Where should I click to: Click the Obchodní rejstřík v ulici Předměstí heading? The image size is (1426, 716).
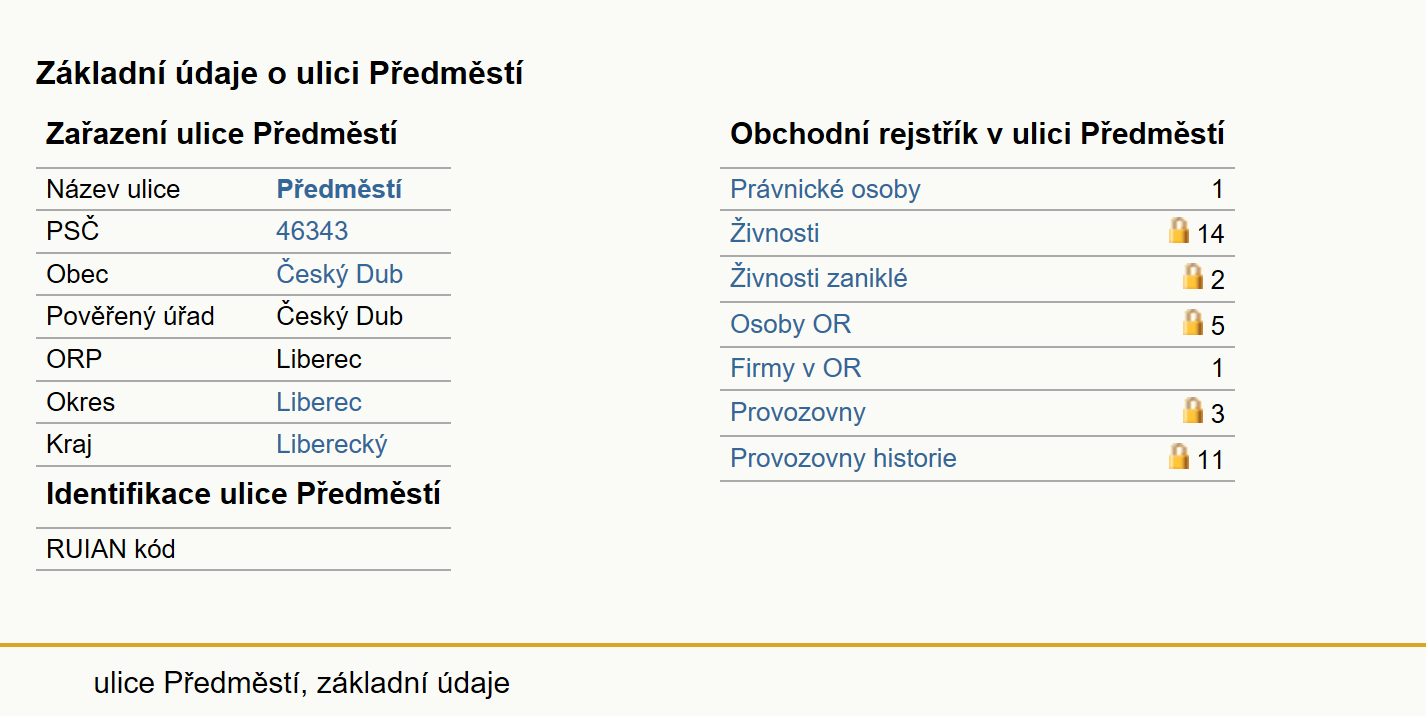pos(977,134)
